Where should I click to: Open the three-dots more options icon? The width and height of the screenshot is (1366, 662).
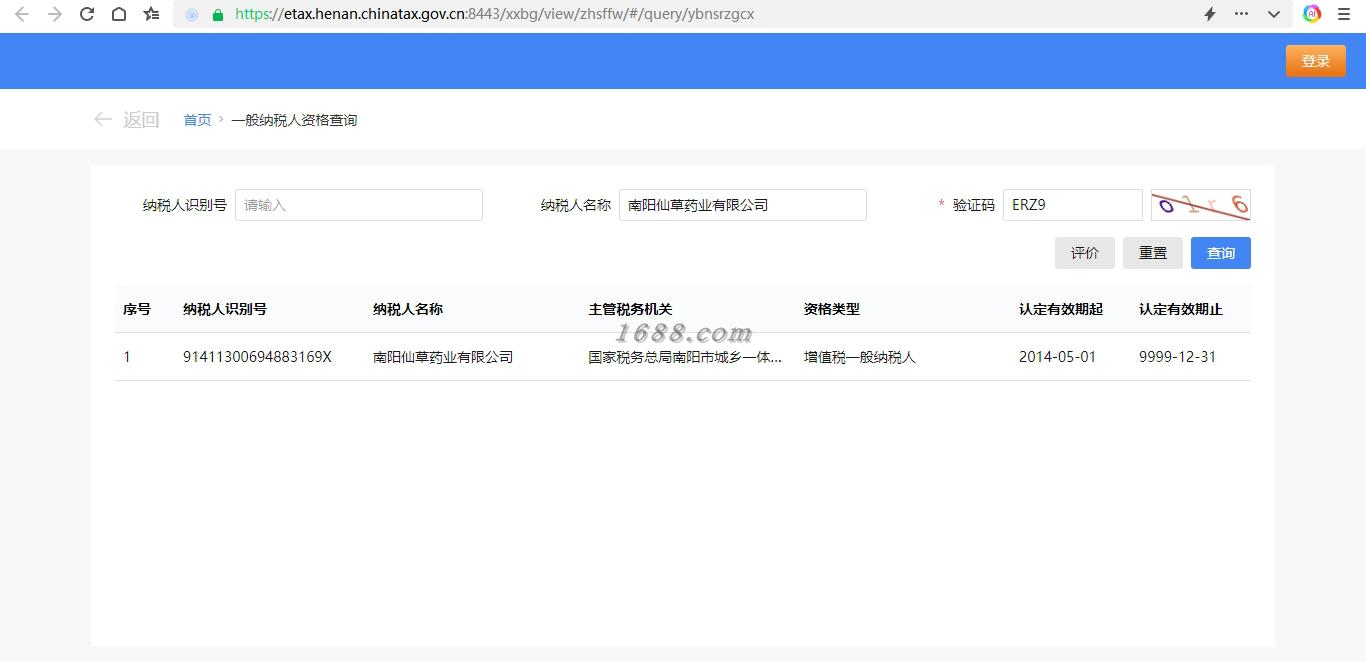(x=1241, y=14)
